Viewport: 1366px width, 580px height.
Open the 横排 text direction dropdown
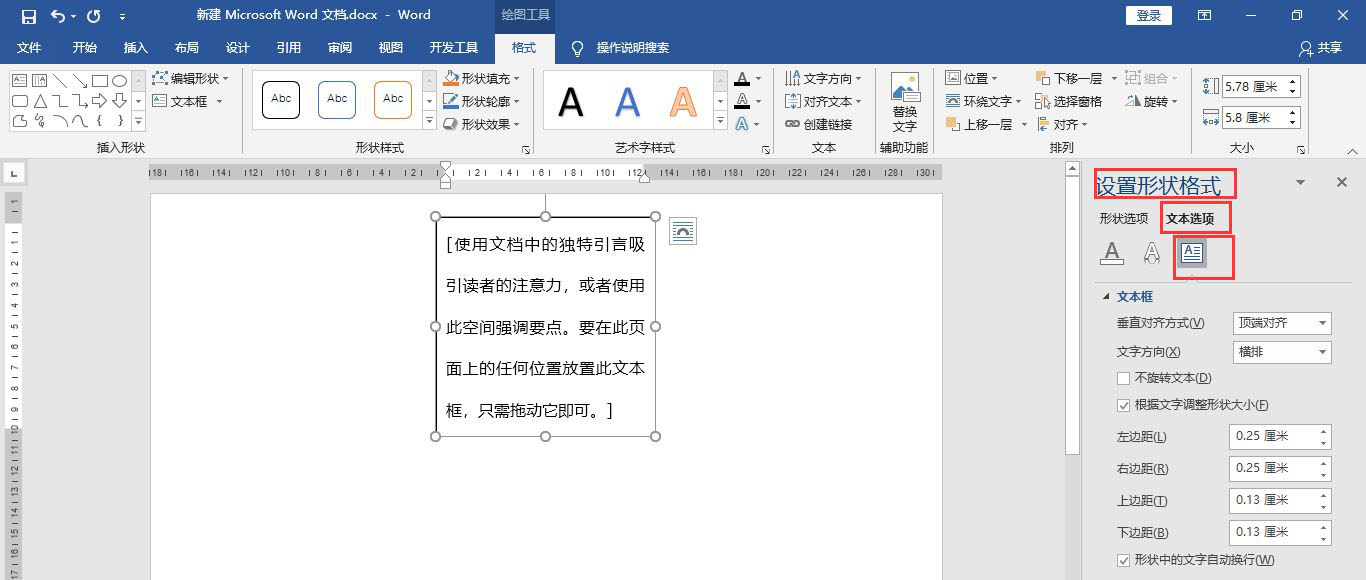click(1323, 352)
